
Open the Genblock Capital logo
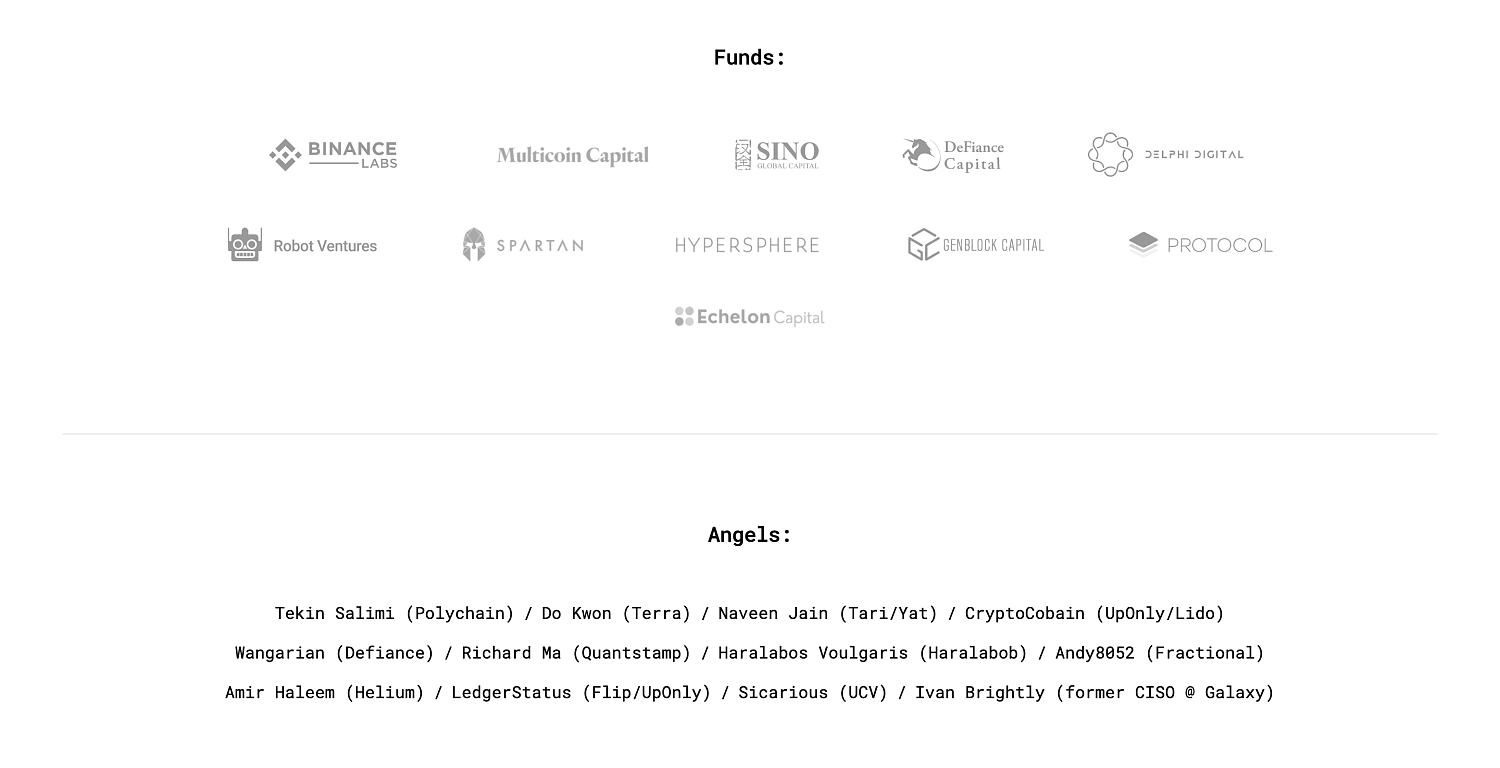(x=976, y=245)
